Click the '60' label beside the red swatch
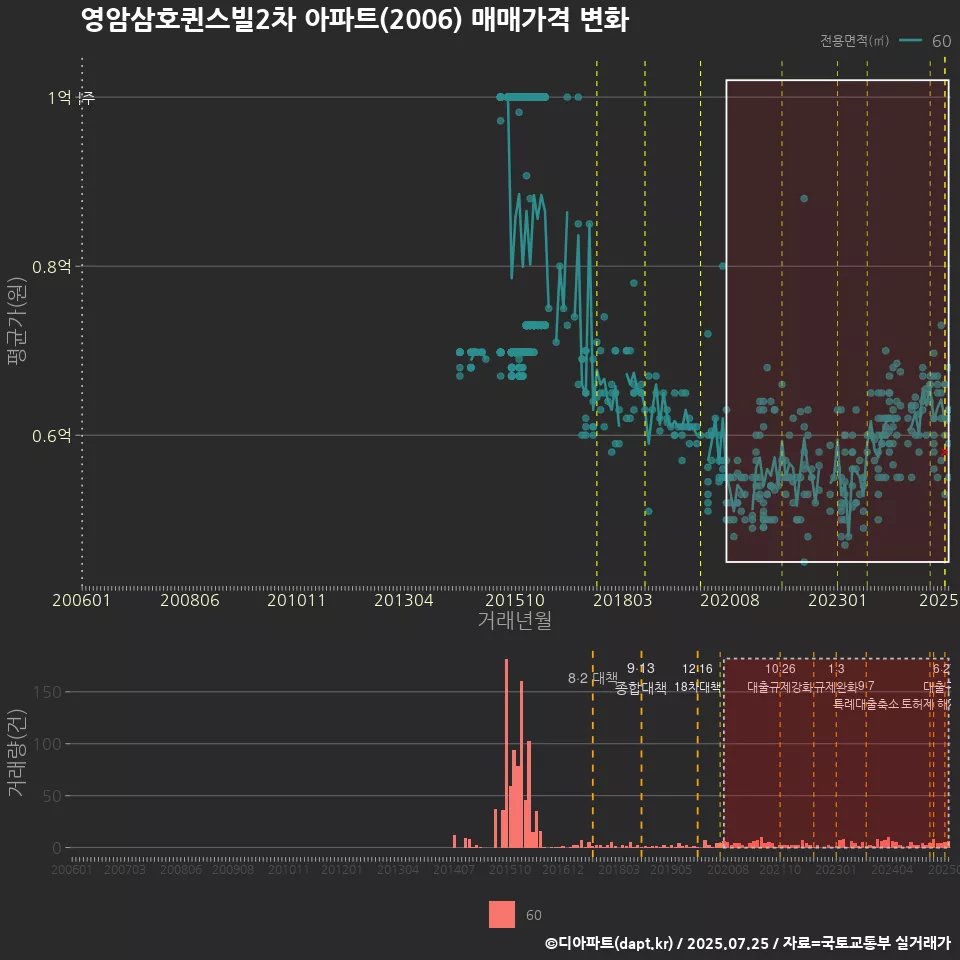The width and height of the screenshot is (960, 960). 534,915
